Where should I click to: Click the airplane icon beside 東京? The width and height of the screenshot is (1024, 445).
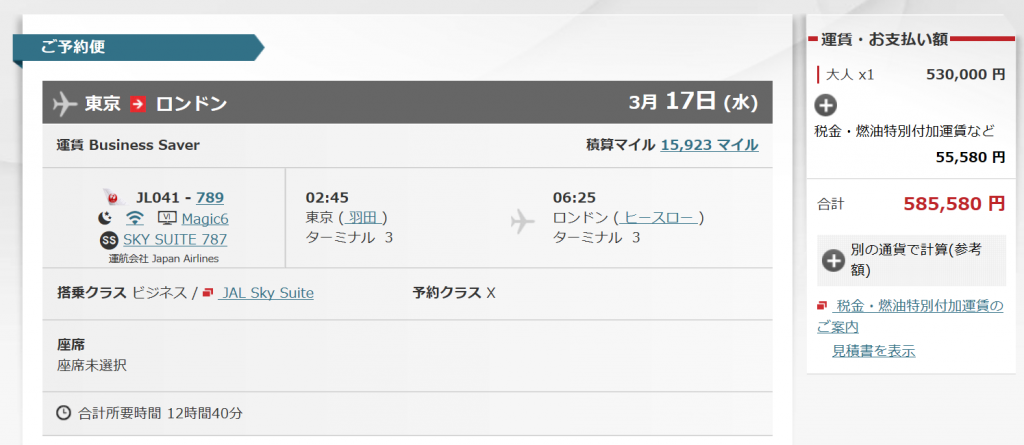tap(64, 103)
